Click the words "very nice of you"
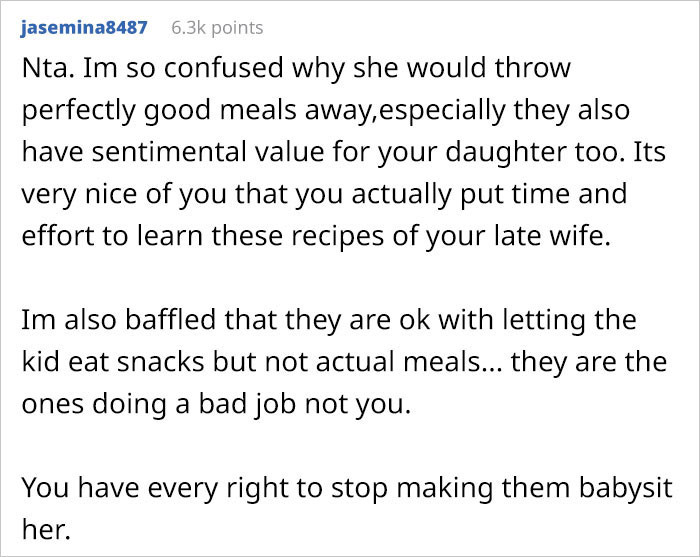The width and height of the screenshot is (700, 557). [x=109, y=192]
